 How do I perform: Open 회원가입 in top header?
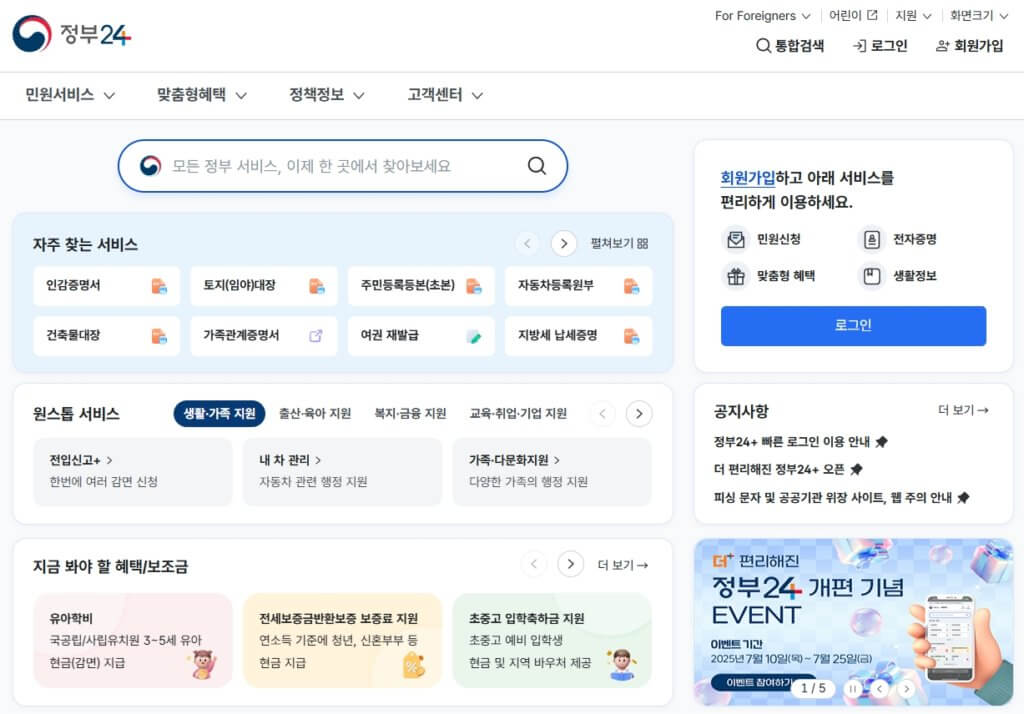click(x=970, y=46)
